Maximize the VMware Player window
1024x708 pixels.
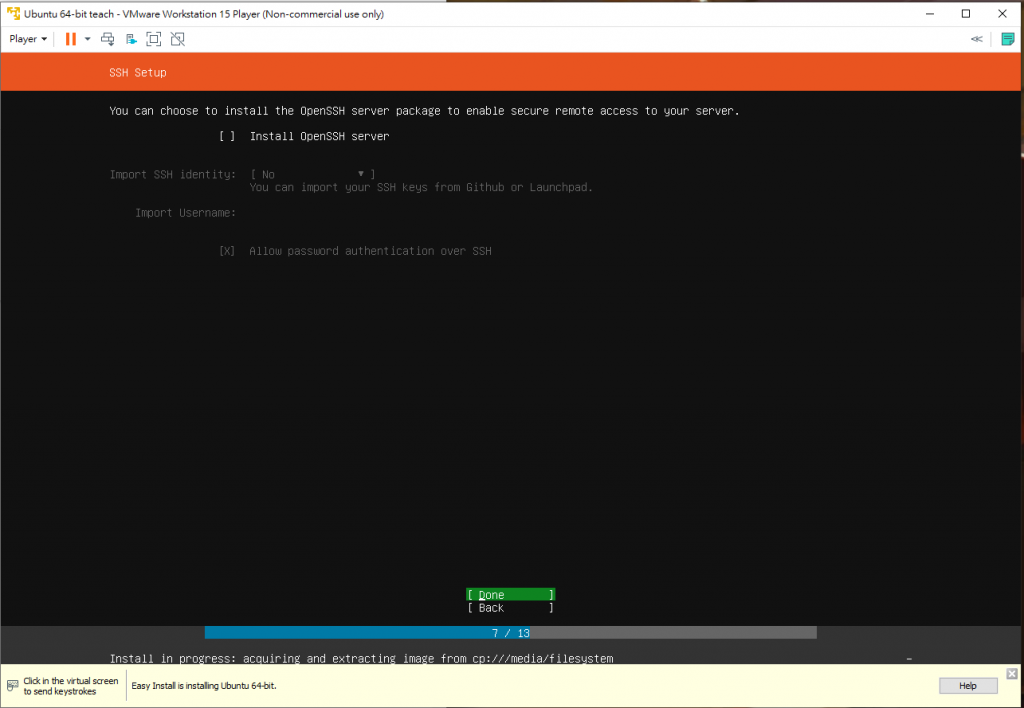pos(966,14)
